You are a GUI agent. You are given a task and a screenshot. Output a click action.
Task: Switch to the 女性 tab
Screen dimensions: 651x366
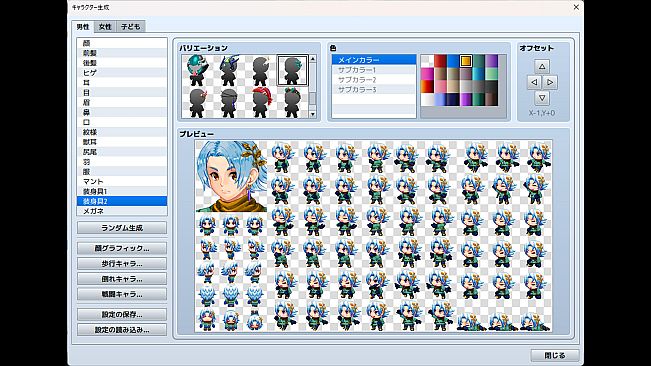pos(105,27)
